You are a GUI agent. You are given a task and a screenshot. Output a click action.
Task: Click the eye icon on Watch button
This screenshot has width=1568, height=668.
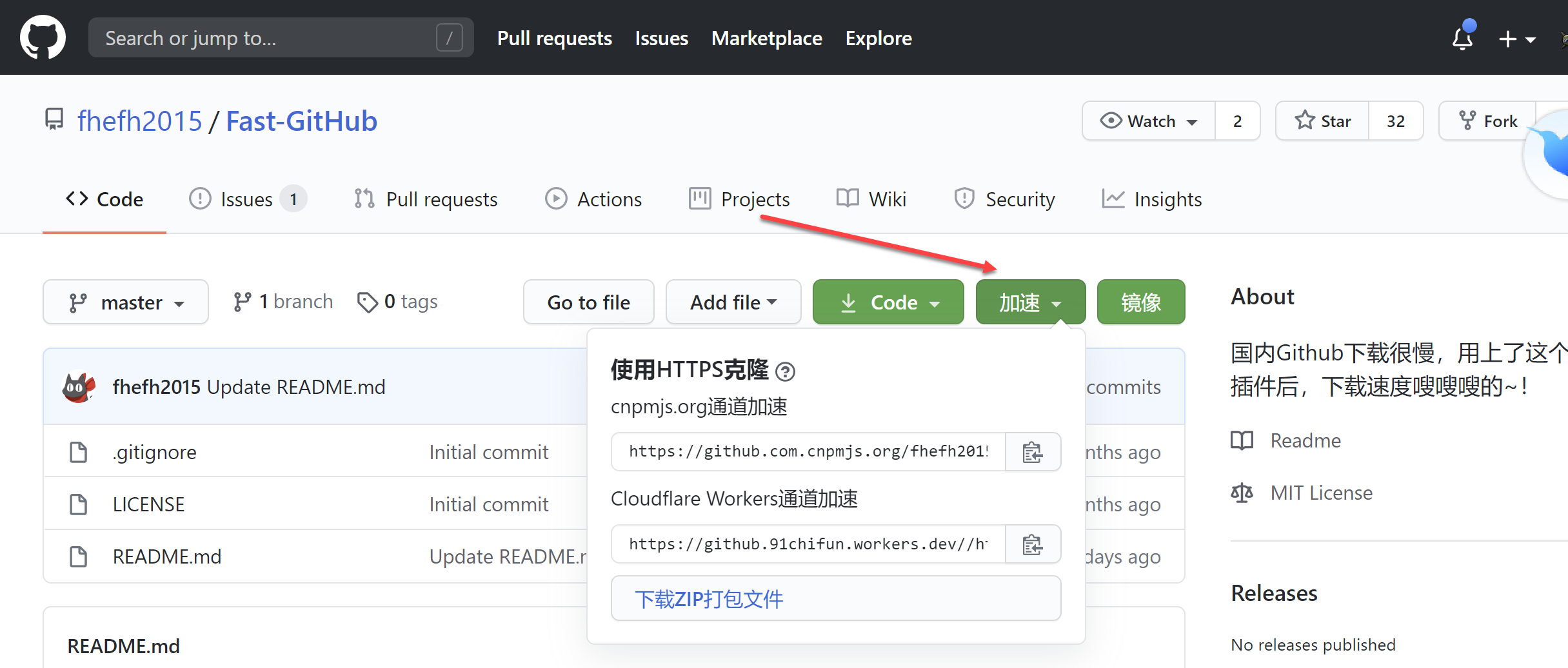[x=1111, y=121]
